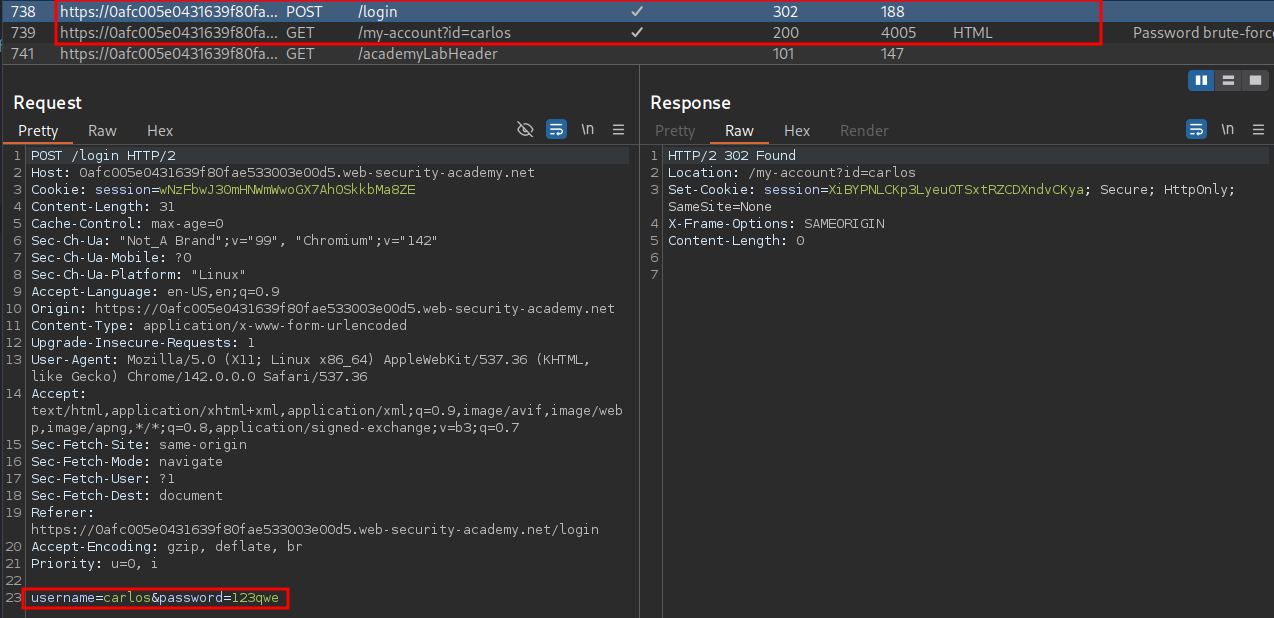Toggle non-printable characters \n in Request panel
Screen dimensions: 1274x618
tap(588, 130)
